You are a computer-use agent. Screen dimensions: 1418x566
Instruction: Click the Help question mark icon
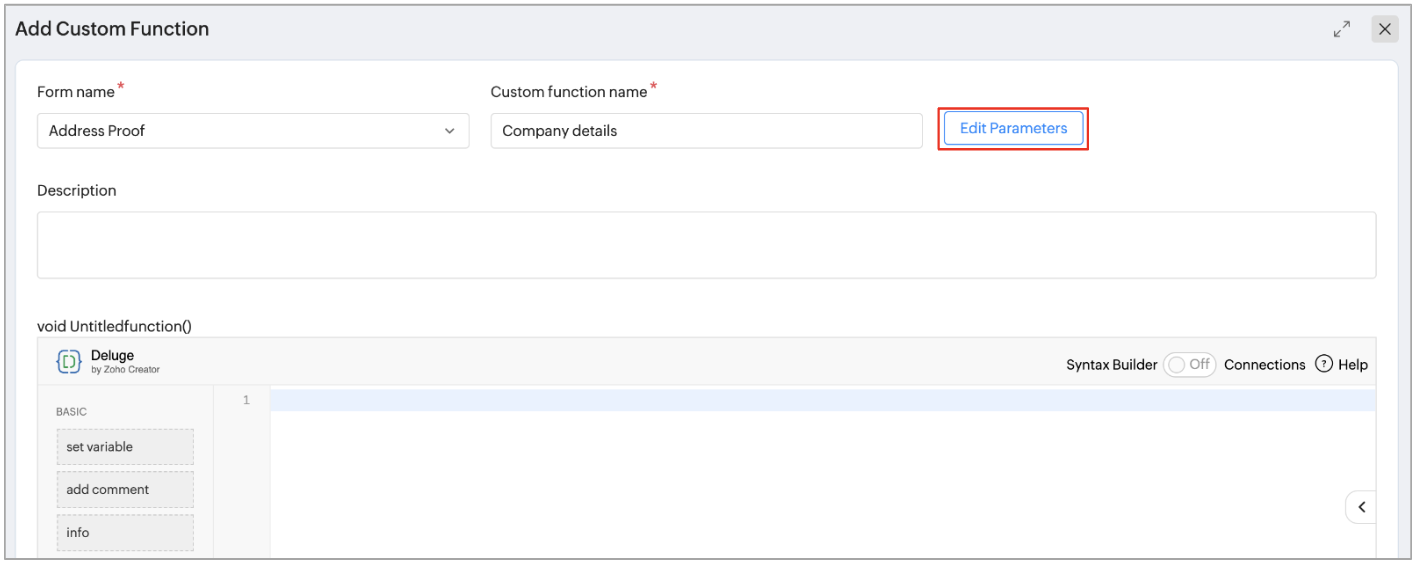pyautogui.click(x=1324, y=364)
